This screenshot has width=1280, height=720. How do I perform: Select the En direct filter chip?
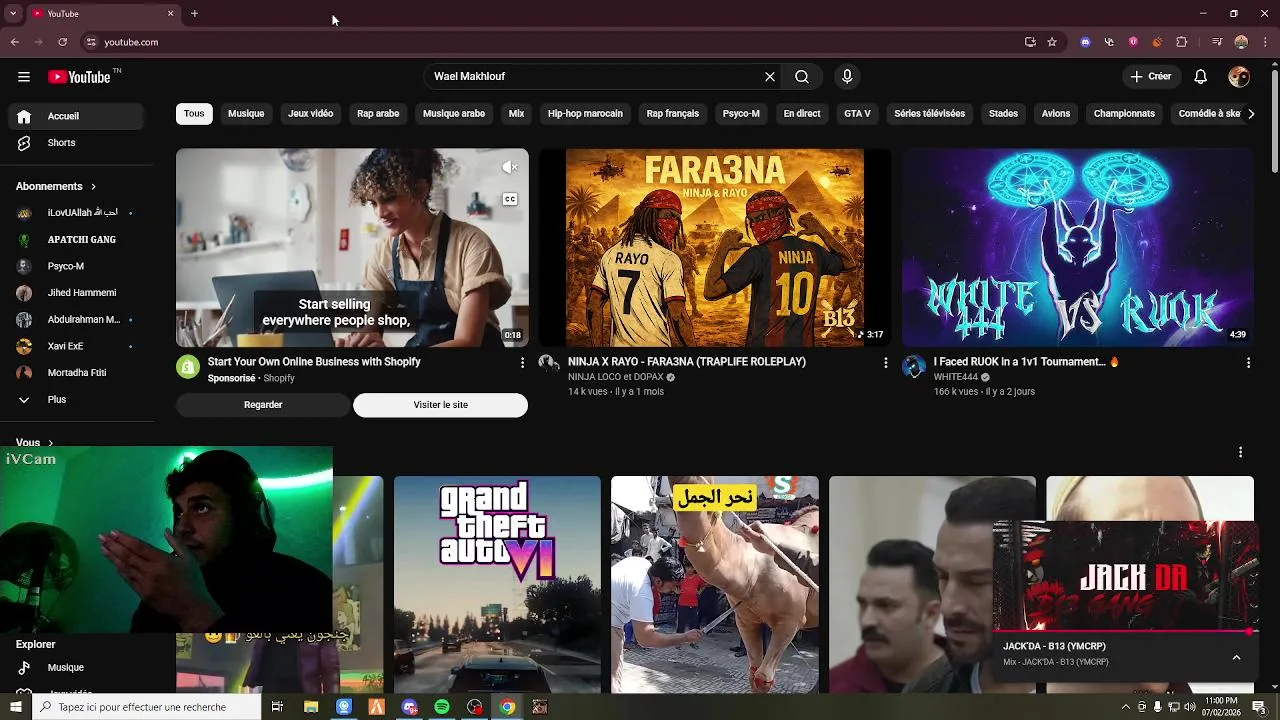coord(802,114)
